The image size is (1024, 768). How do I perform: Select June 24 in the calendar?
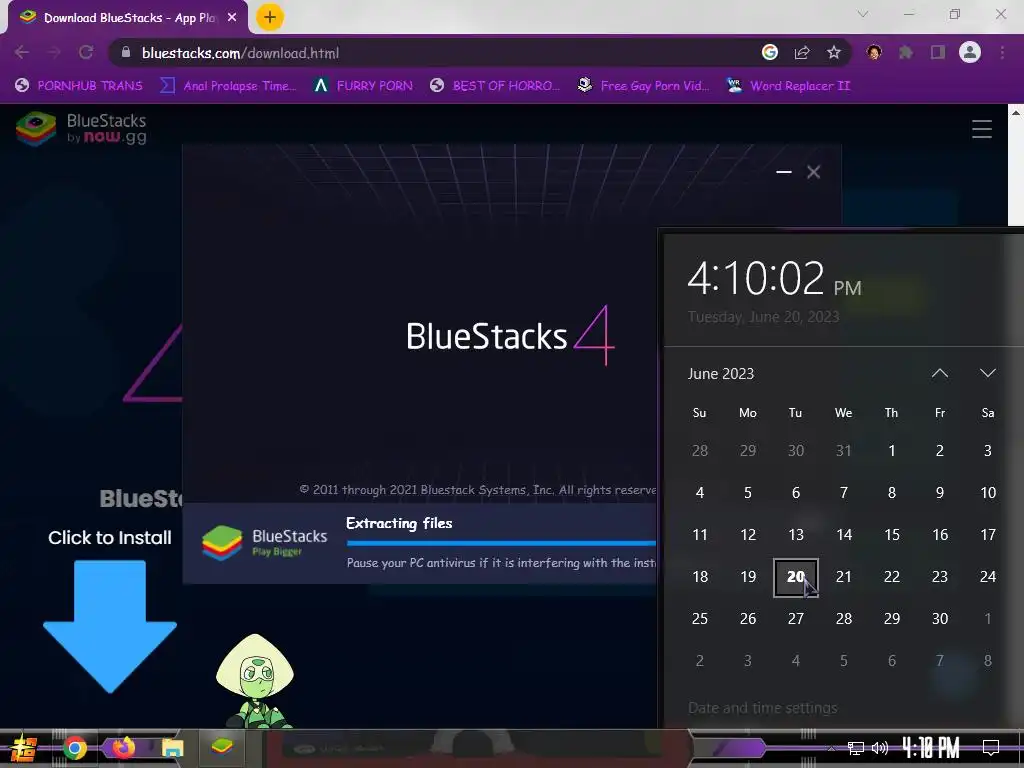click(987, 577)
